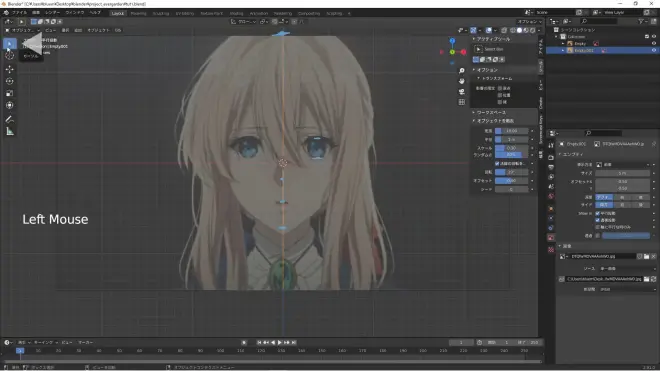660x371 pixels.
Task: Click reload icon beside image file path
Action: 654,279
